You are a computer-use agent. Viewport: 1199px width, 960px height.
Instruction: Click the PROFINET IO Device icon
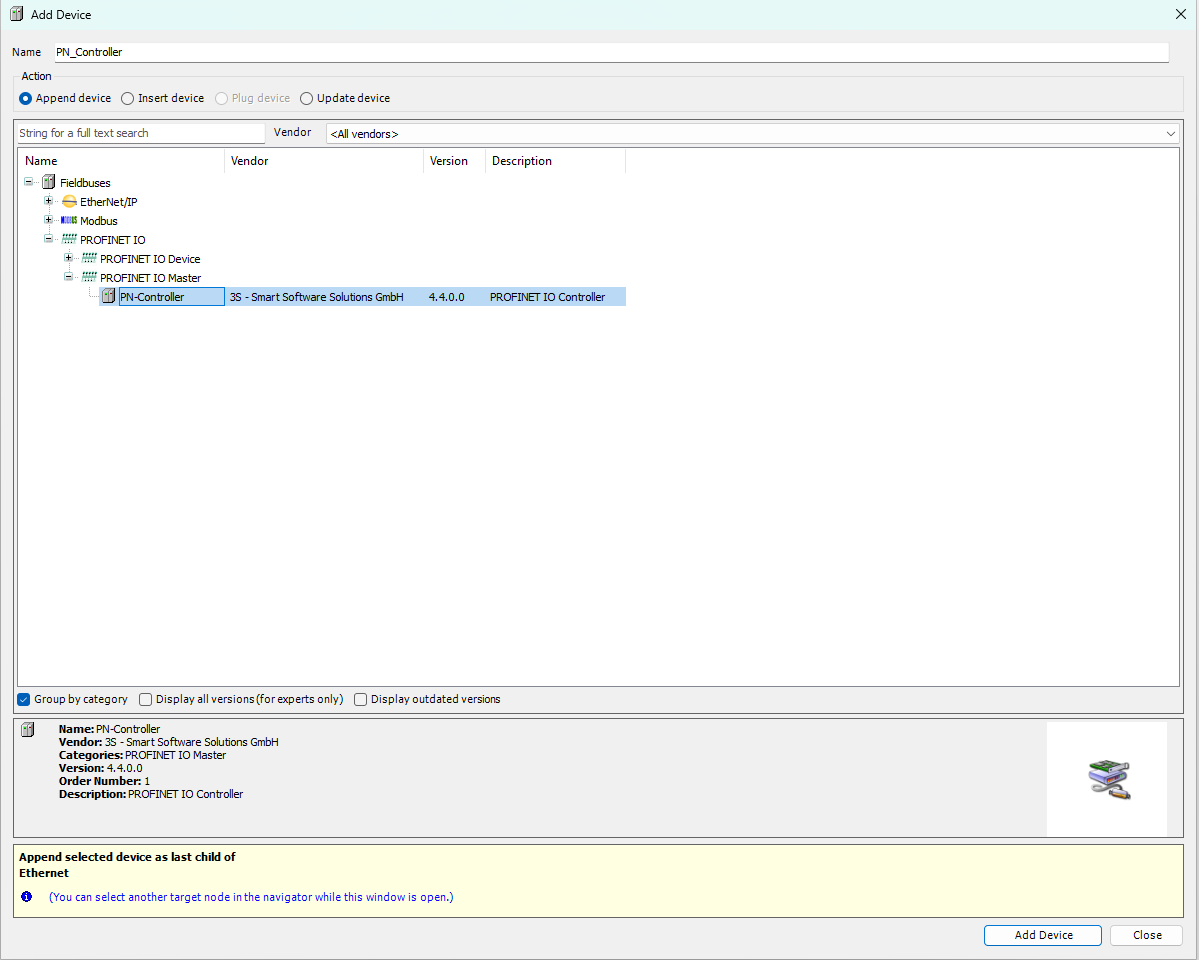point(88,258)
